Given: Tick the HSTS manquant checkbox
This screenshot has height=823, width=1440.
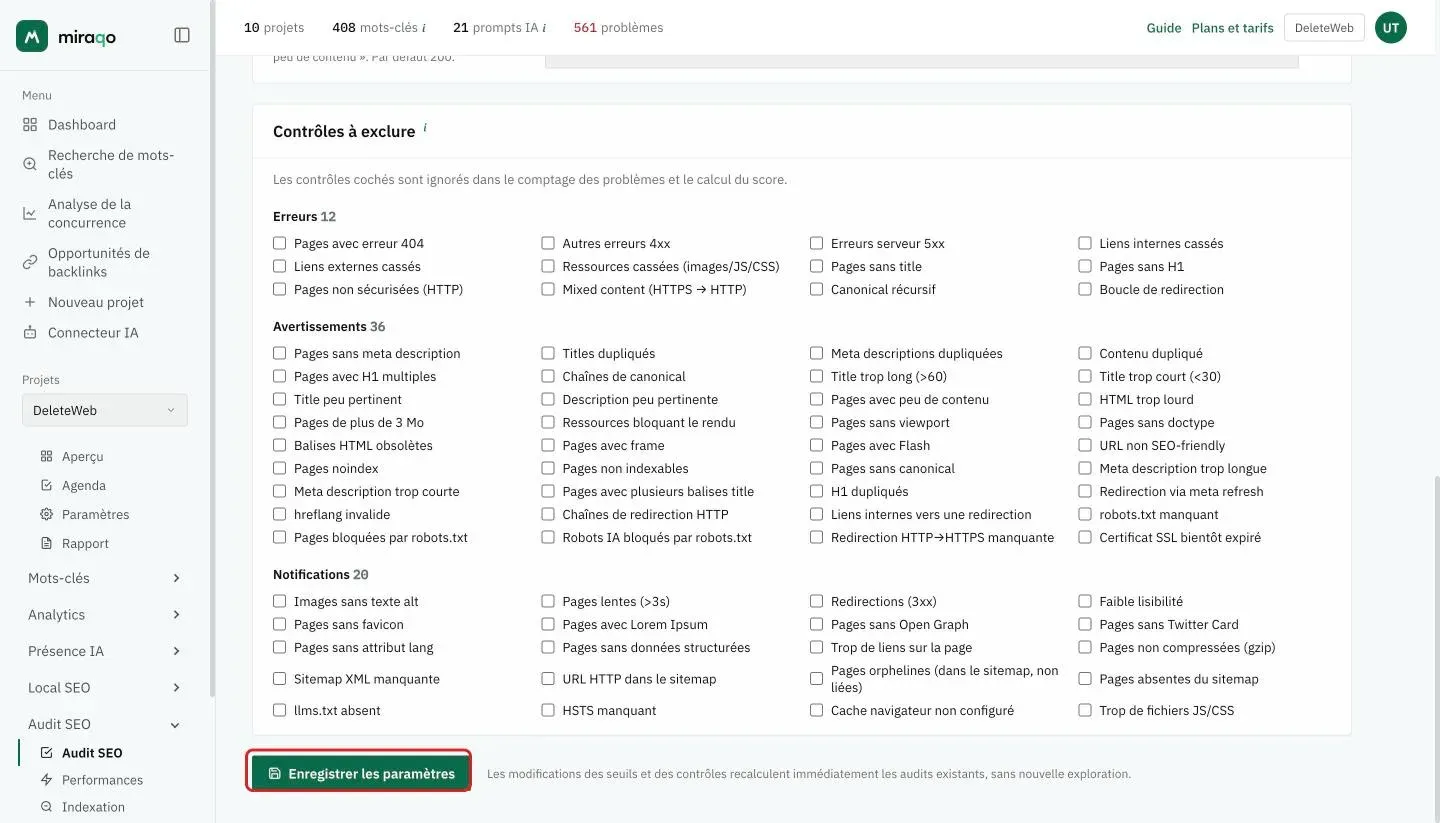Looking at the screenshot, I should pos(548,710).
